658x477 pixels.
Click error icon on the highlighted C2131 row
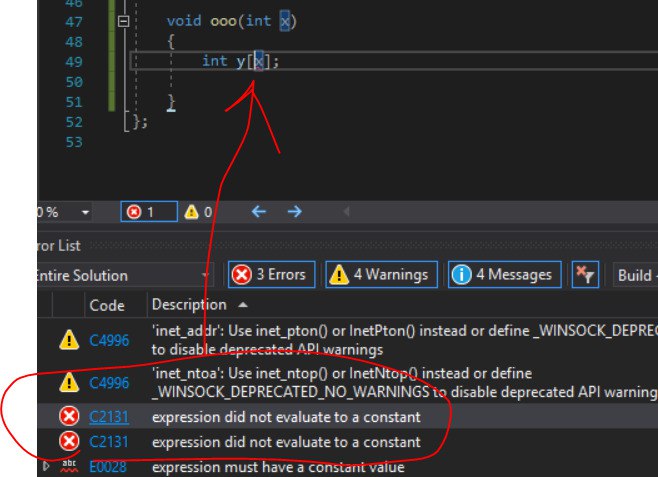point(69,417)
